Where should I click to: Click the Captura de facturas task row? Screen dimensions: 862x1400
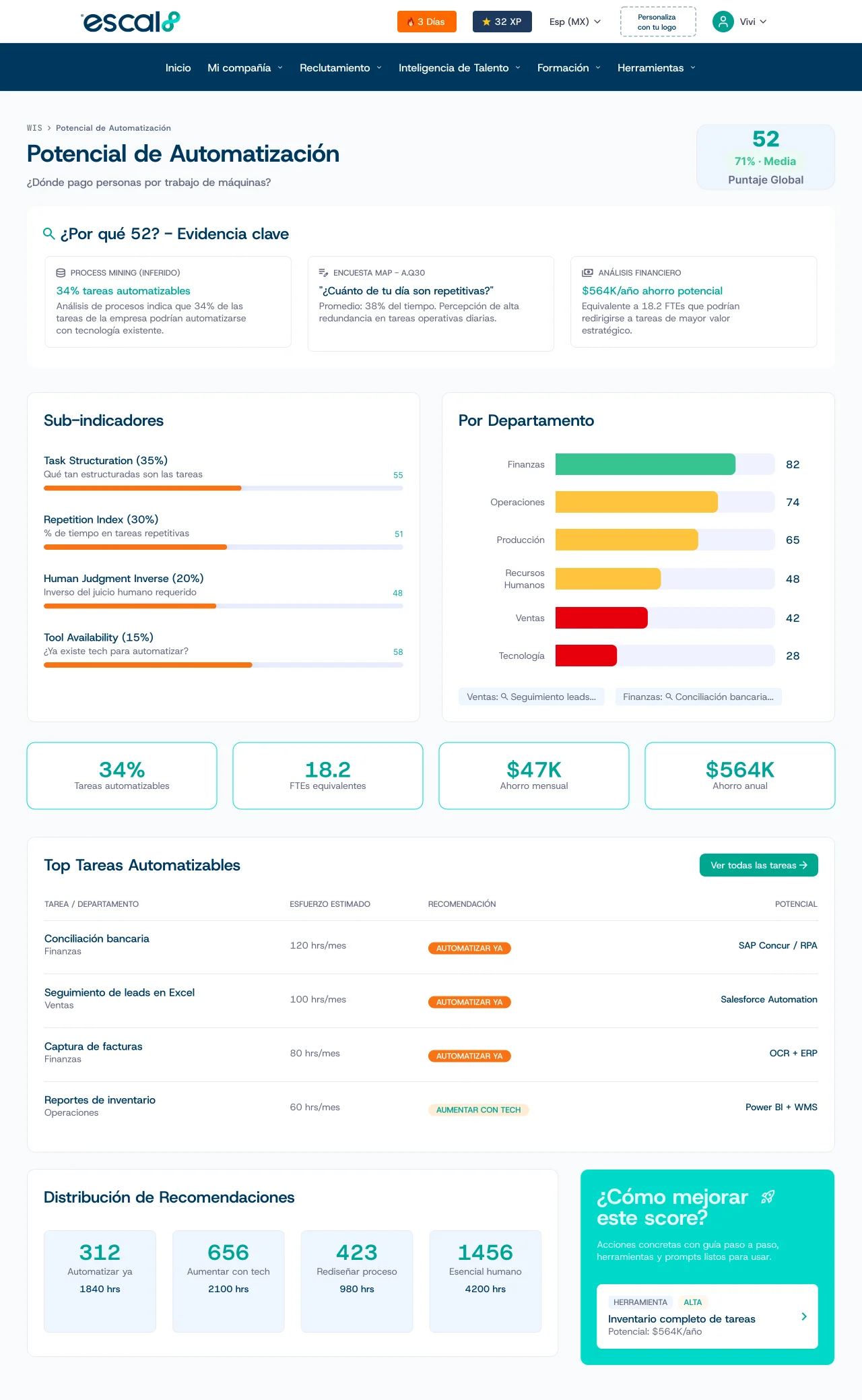click(x=431, y=1054)
